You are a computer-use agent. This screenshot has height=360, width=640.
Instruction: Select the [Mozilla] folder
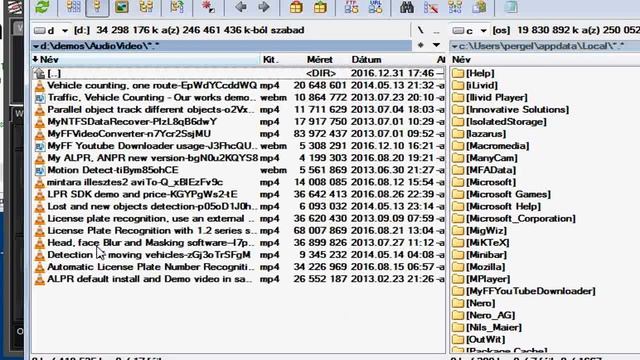[485, 267]
